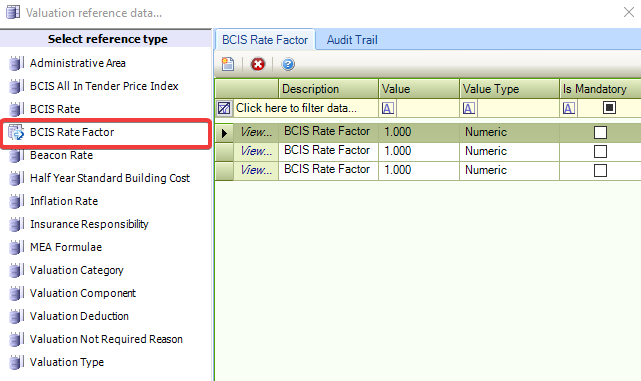
Task: Click the red delete icon in toolbar
Action: (258, 64)
